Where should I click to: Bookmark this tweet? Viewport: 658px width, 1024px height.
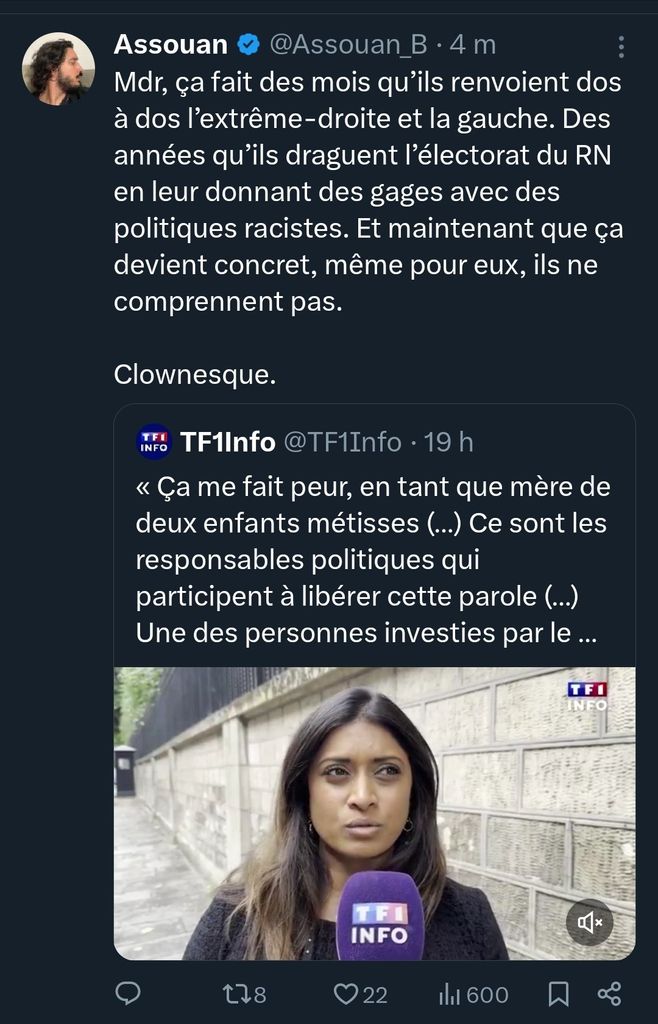[x=559, y=993]
